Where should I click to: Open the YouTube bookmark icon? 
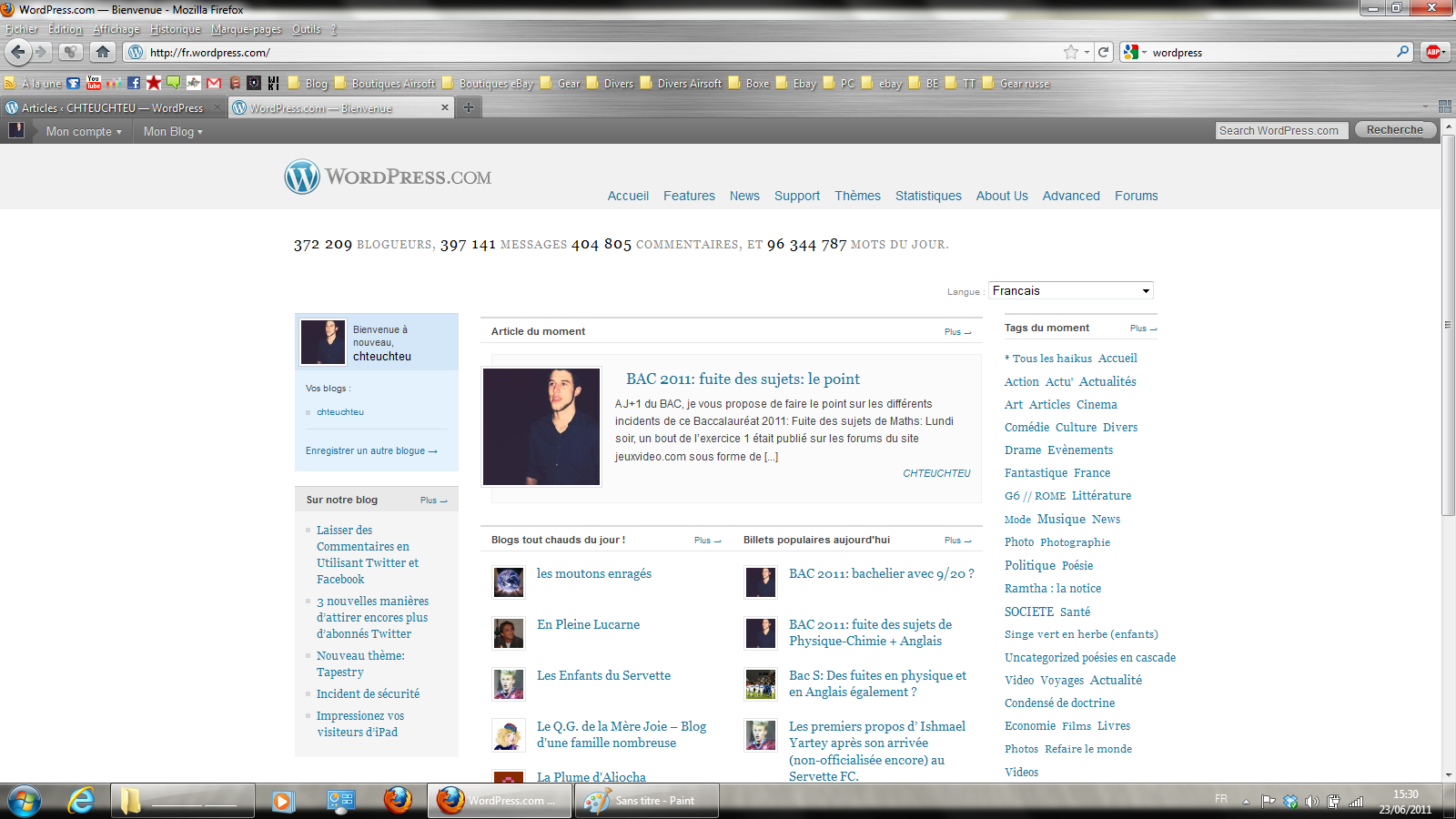tap(94, 83)
